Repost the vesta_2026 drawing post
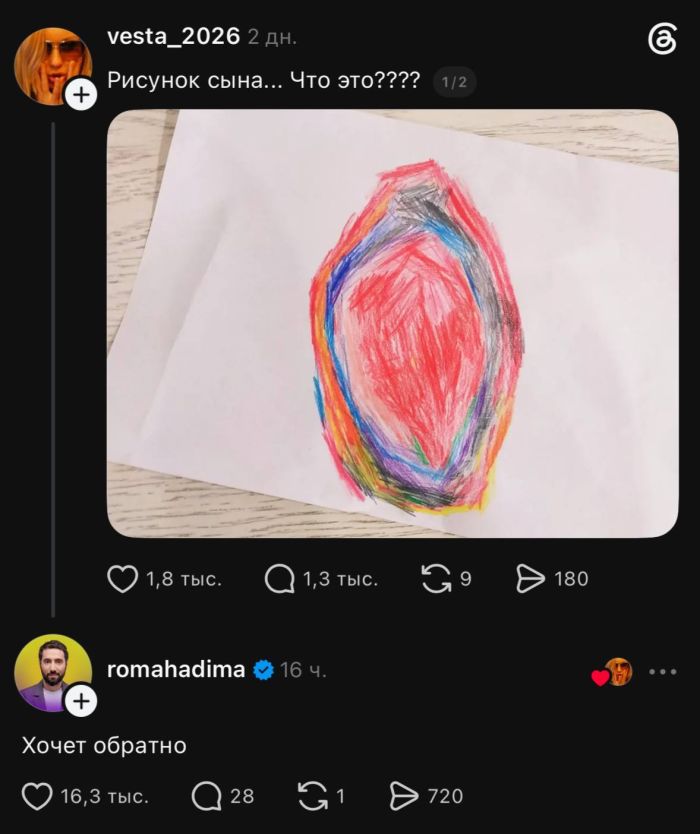 436,579
